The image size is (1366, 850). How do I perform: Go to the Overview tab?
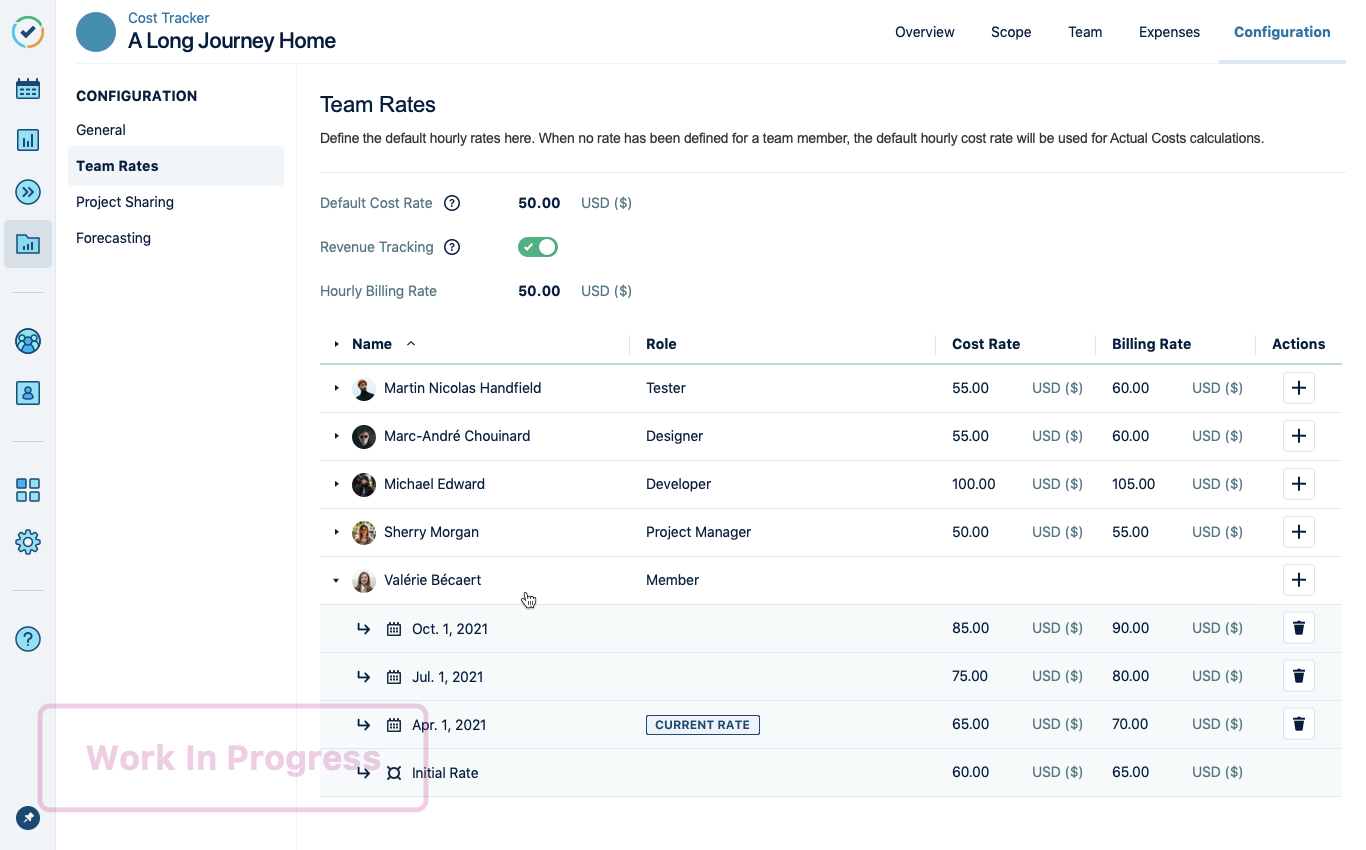(924, 32)
